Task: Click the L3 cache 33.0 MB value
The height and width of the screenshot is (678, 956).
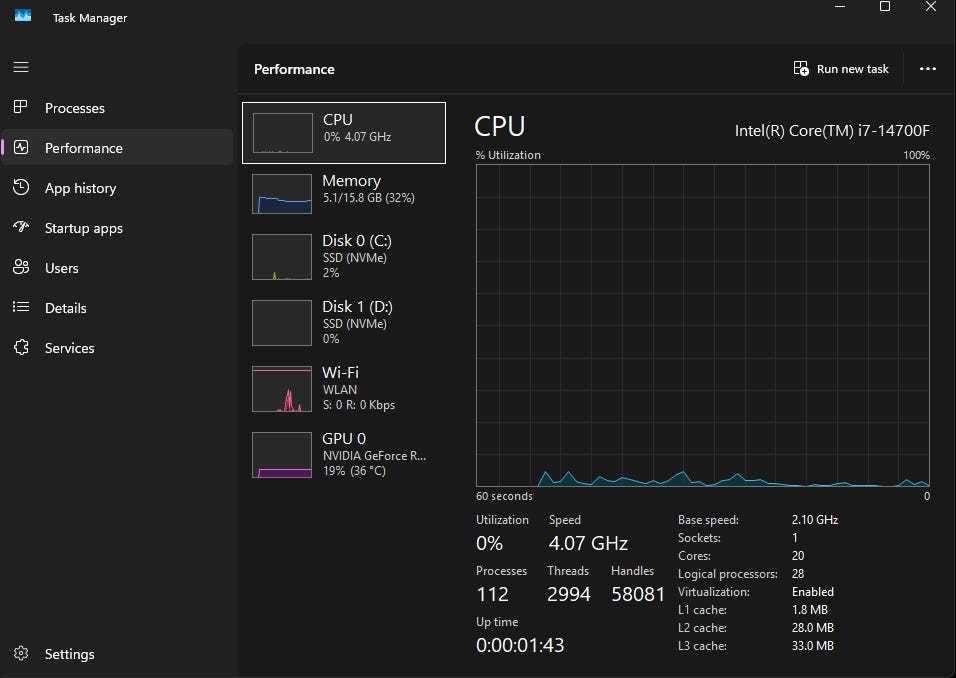Action: (813, 645)
